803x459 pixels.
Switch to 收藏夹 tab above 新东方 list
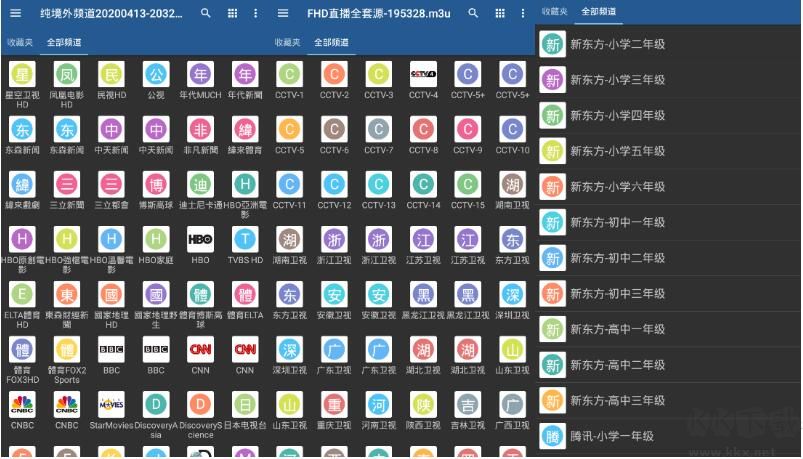click(x=555, y=11)
